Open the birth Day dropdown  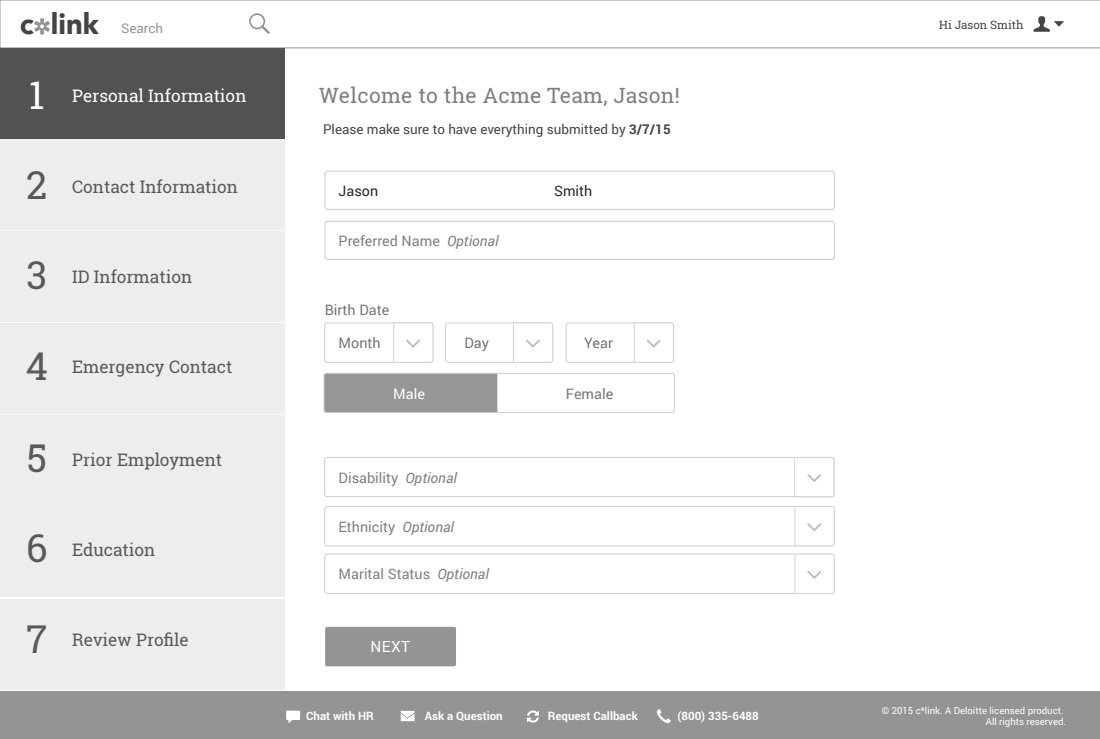(x=533, y=343)
